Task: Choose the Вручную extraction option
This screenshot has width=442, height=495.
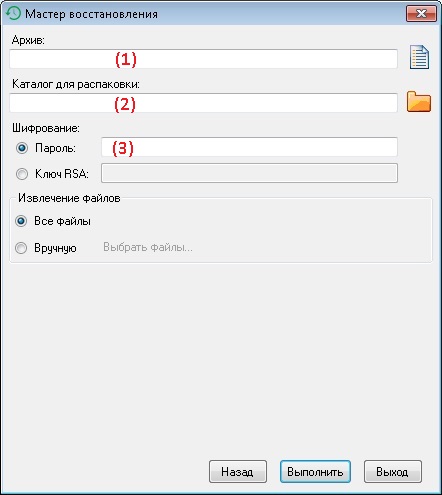Action: point(21,248)
